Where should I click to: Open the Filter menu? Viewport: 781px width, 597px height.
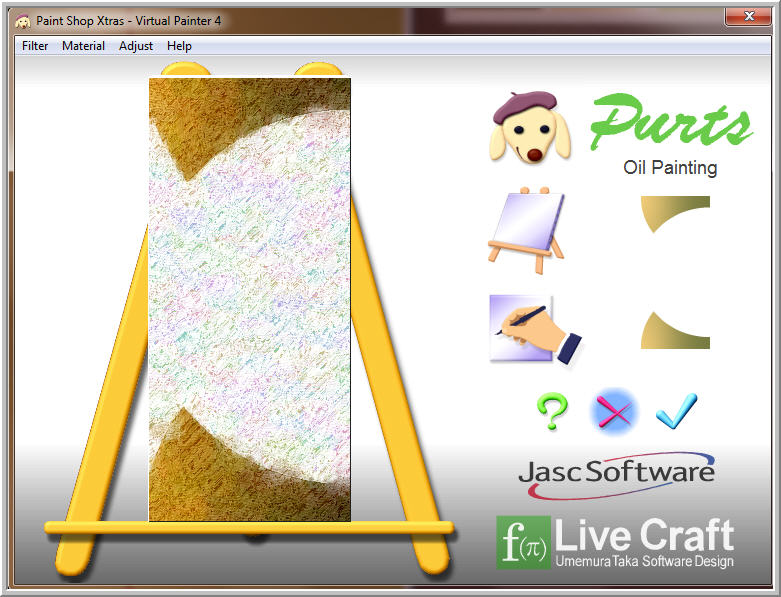pyautogui.click(x=35, y=46)
